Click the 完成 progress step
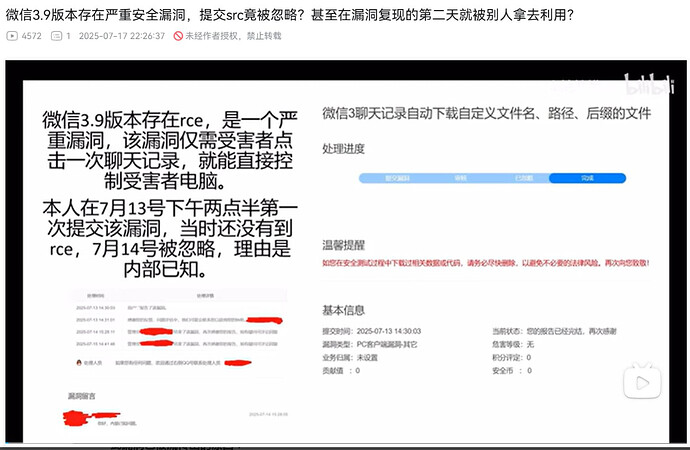This screenshot has height=450, width=690. tap(587, 178)
